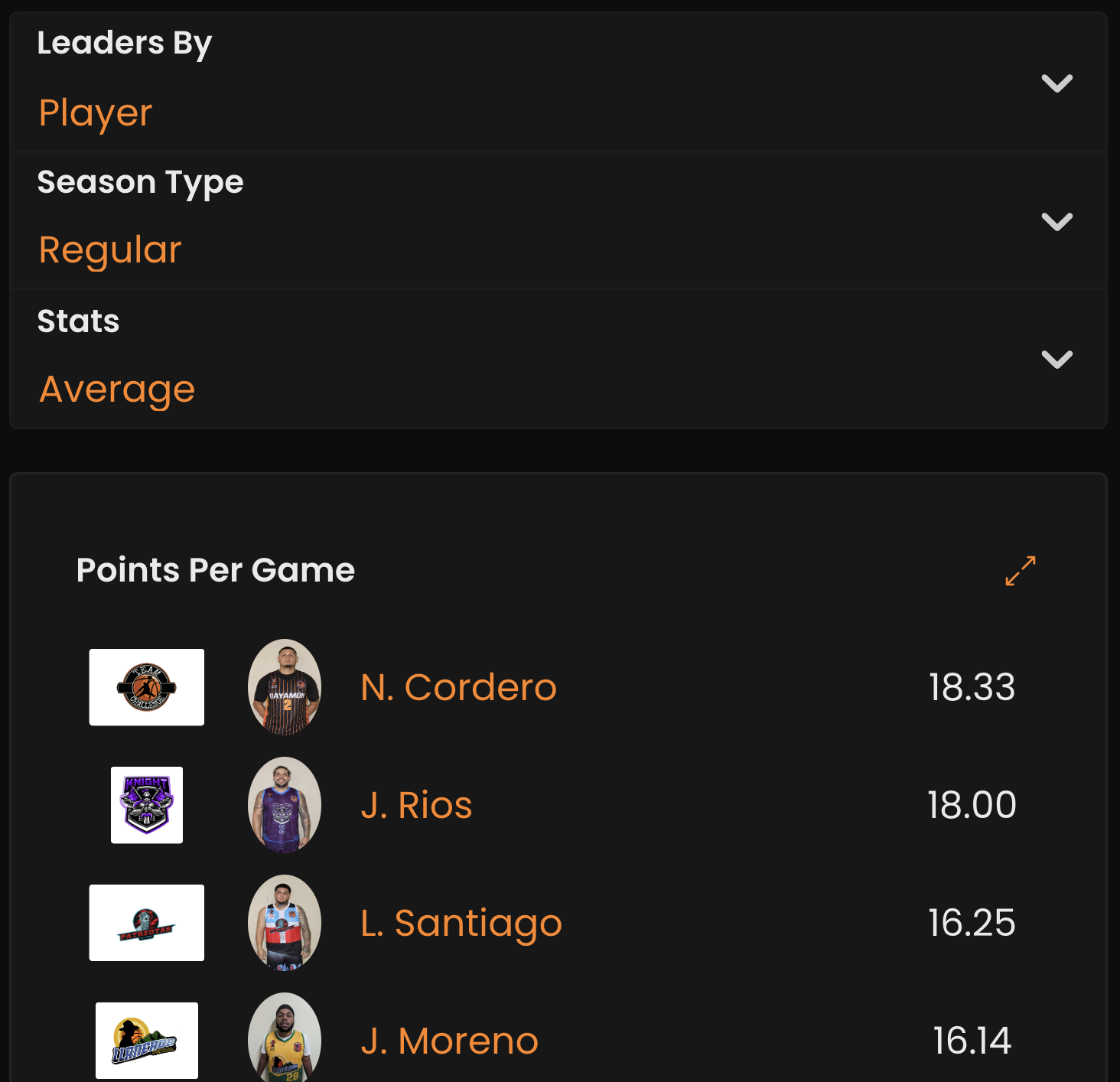Screen dimensions: 1120x1082
Task: Expand the Leaders By dropdown chevron
Action: 1057,83
